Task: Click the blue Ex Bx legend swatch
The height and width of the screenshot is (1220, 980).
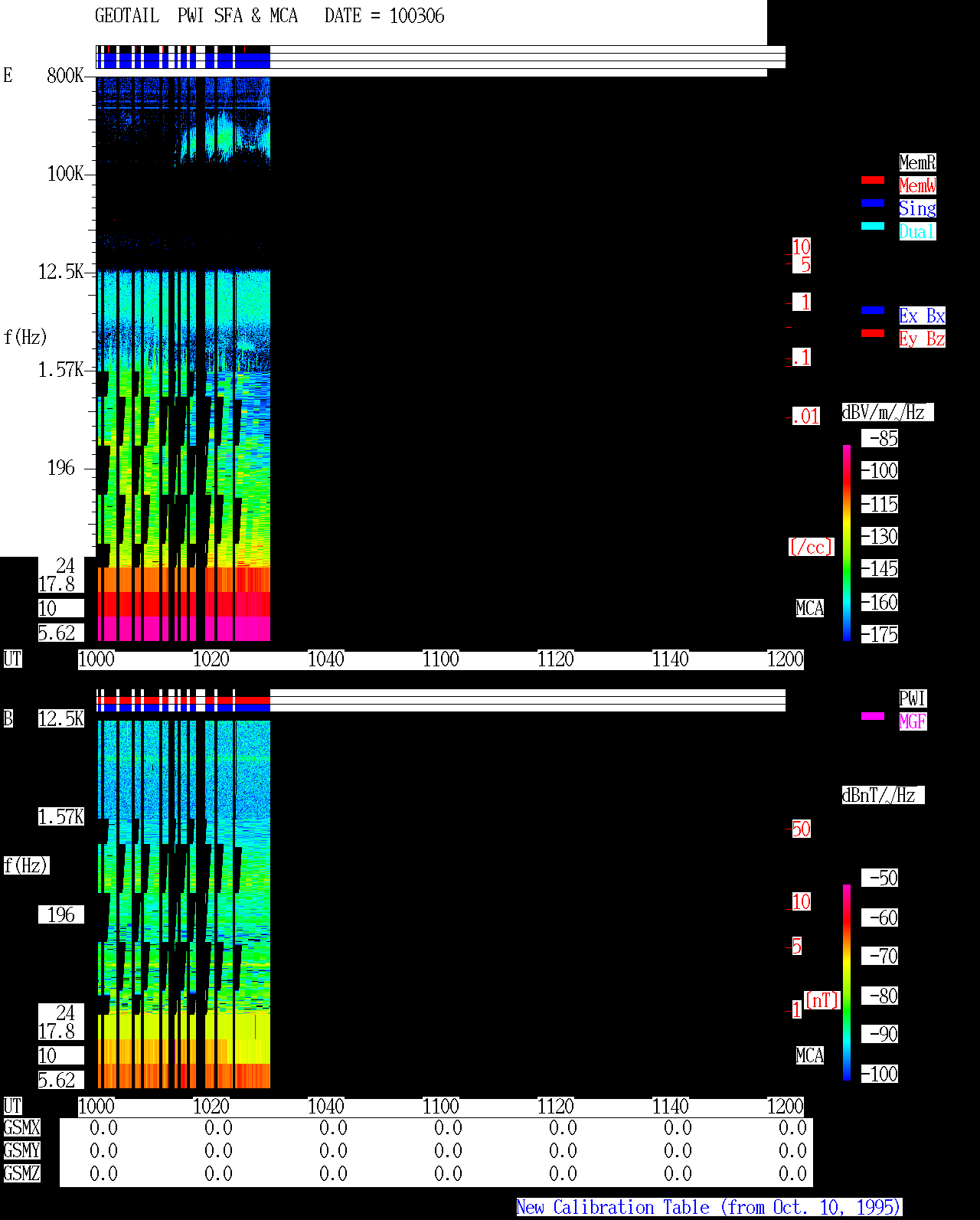Action: pos(873,310)
